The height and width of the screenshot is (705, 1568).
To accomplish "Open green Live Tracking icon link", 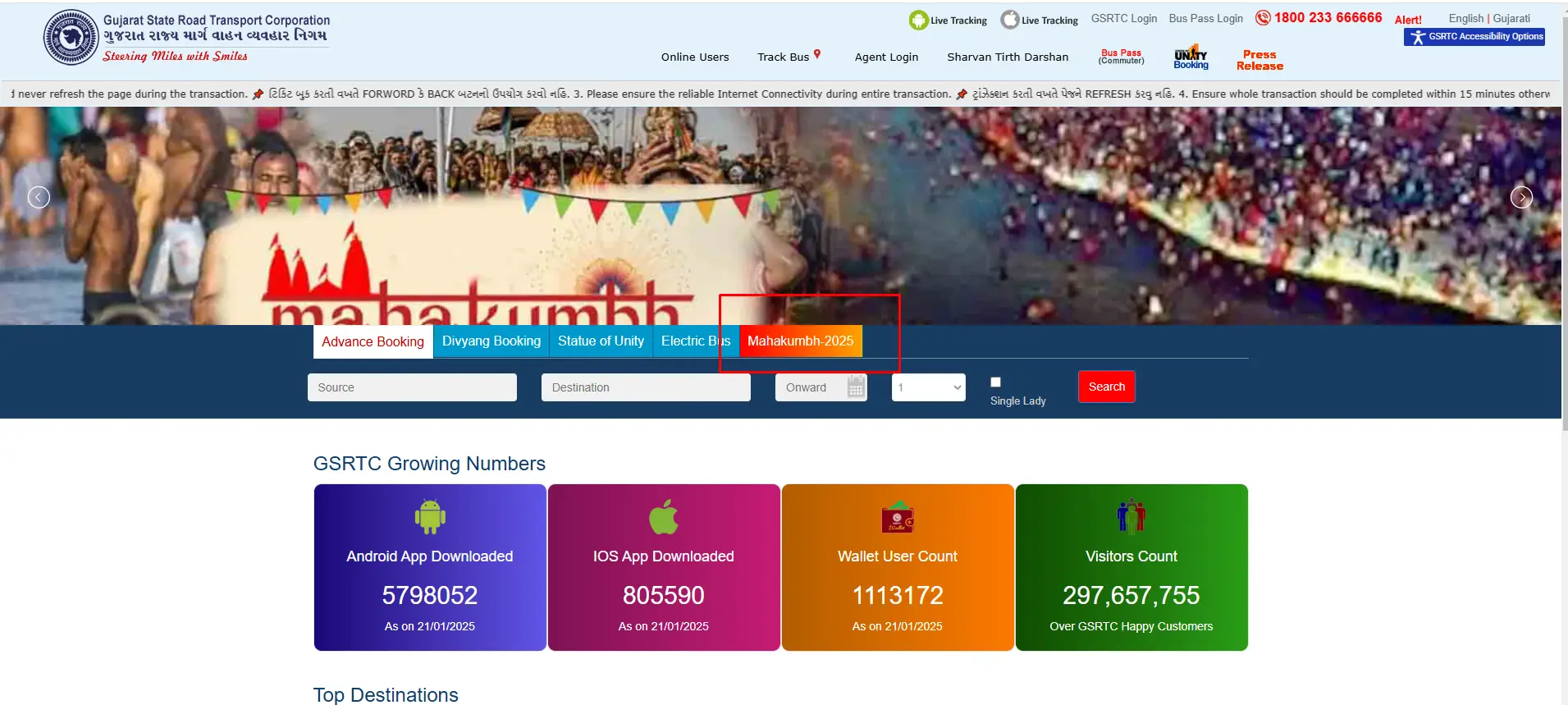I will click(949, 21).
